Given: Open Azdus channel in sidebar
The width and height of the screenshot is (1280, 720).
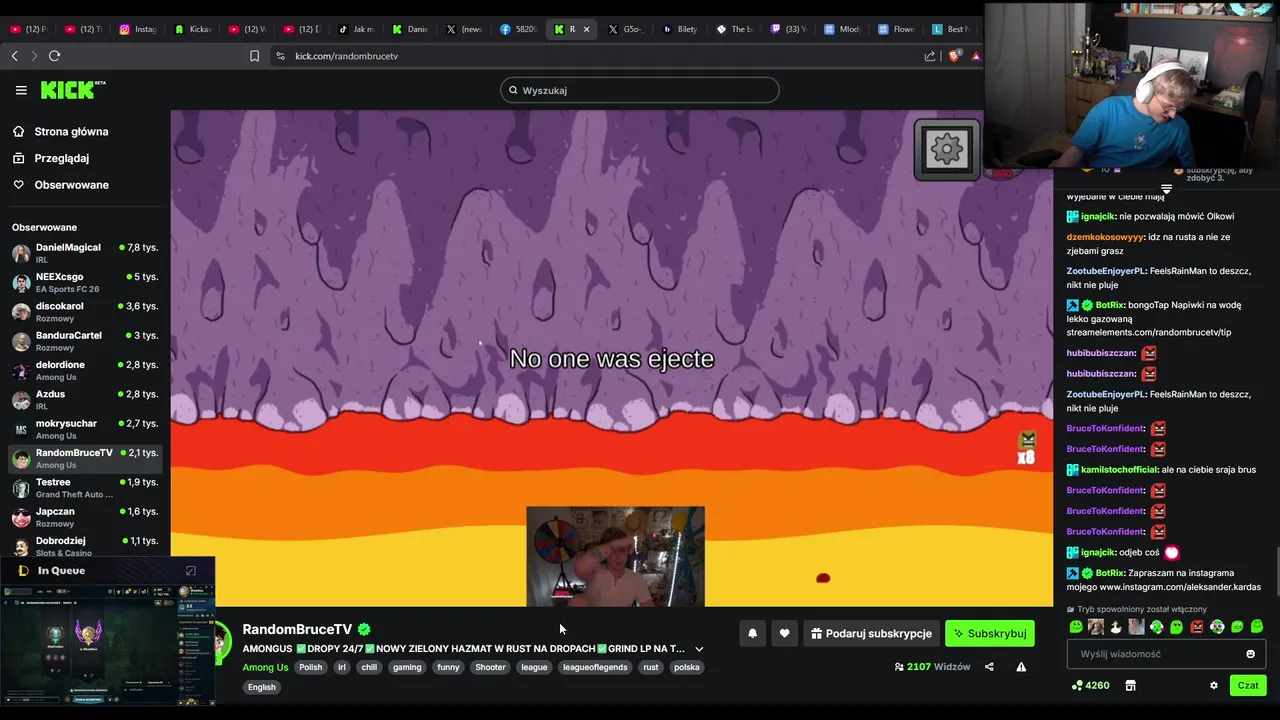Looking at the screenshot, I should [84, 400].
